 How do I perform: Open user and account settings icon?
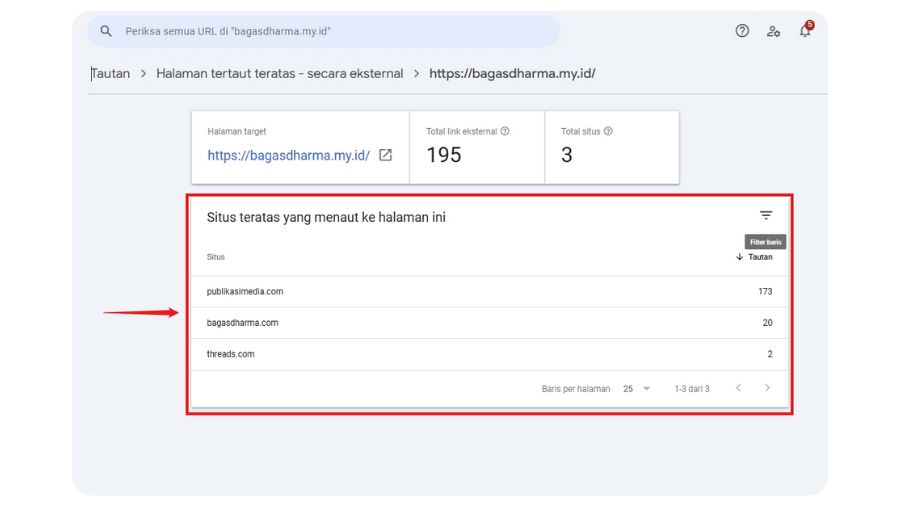pyautogui.click(x=773, y=31)
